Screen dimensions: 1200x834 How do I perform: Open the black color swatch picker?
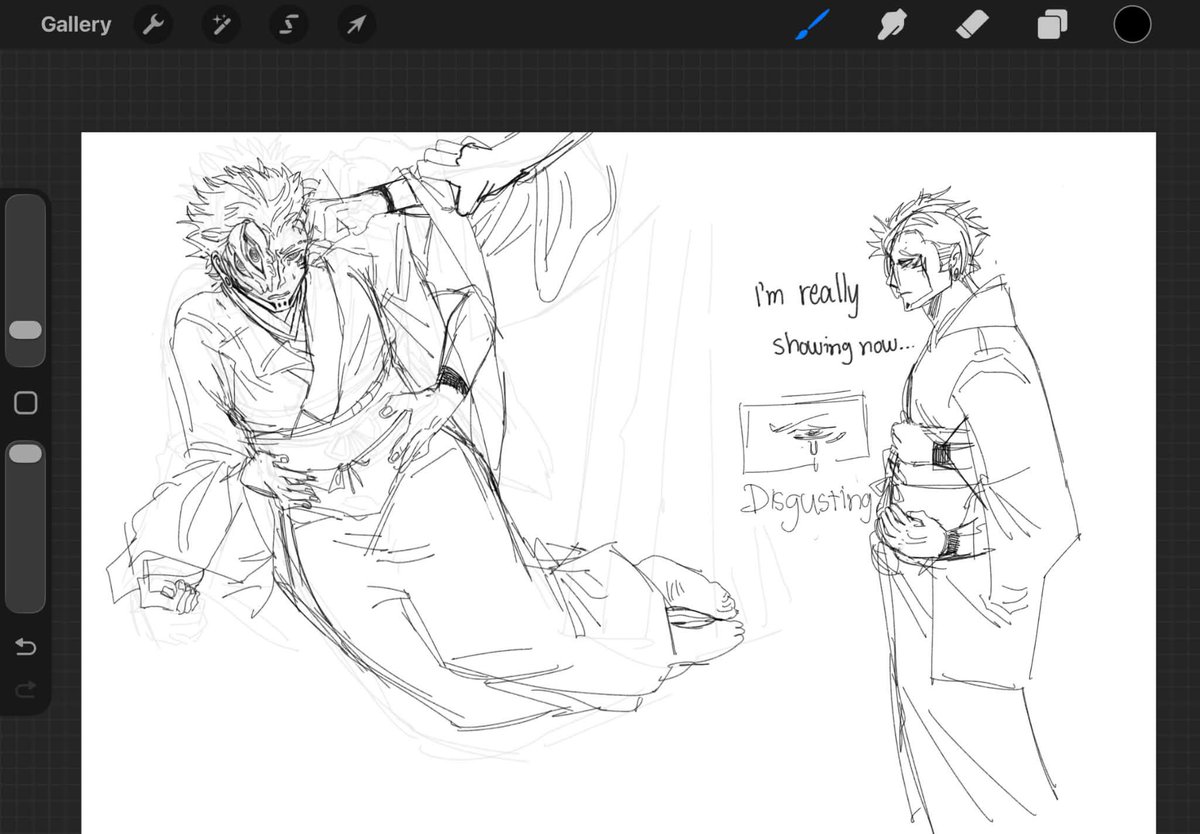(x=1133, y=25)
